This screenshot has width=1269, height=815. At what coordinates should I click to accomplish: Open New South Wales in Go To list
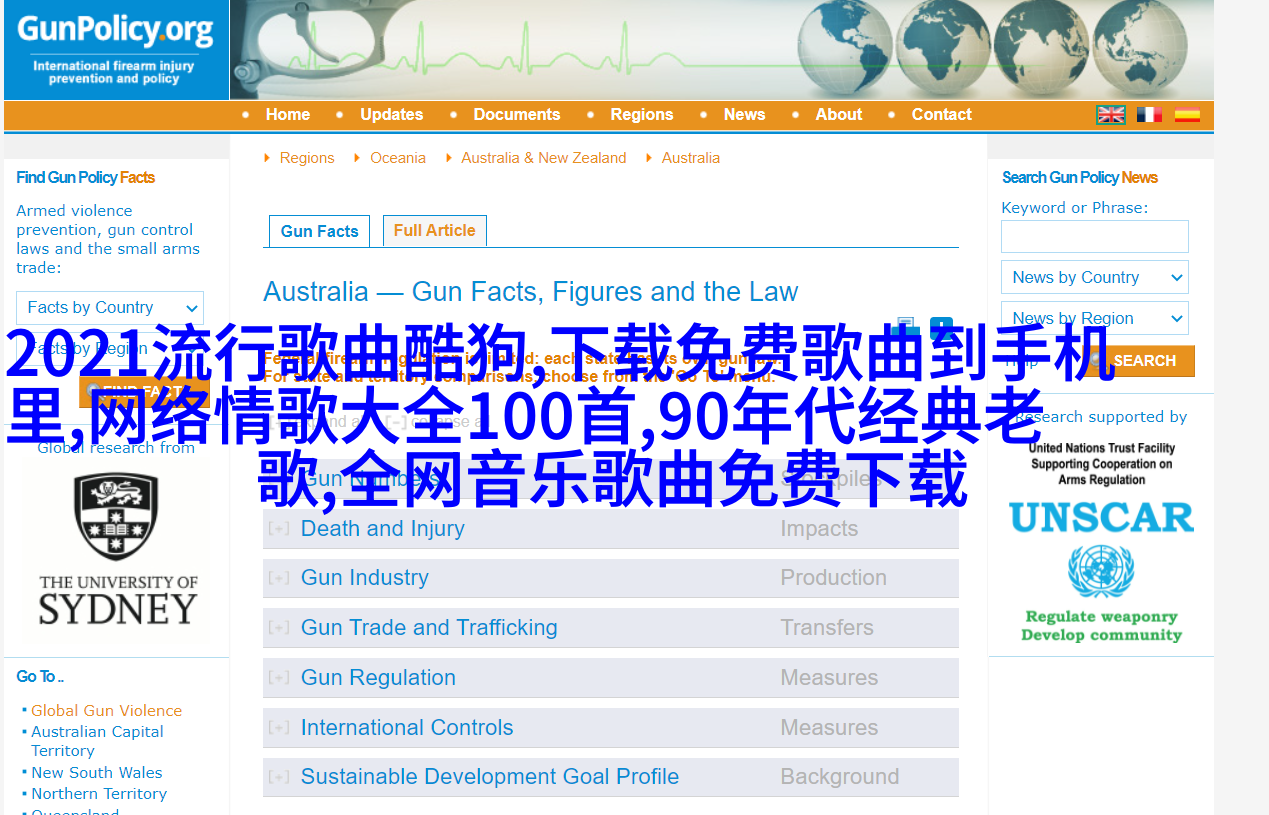click(97, 773)
